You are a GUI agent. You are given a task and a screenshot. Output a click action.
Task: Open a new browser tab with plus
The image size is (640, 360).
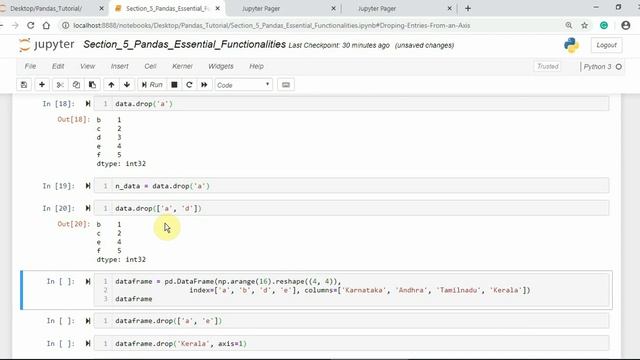[x=468, y=8]
